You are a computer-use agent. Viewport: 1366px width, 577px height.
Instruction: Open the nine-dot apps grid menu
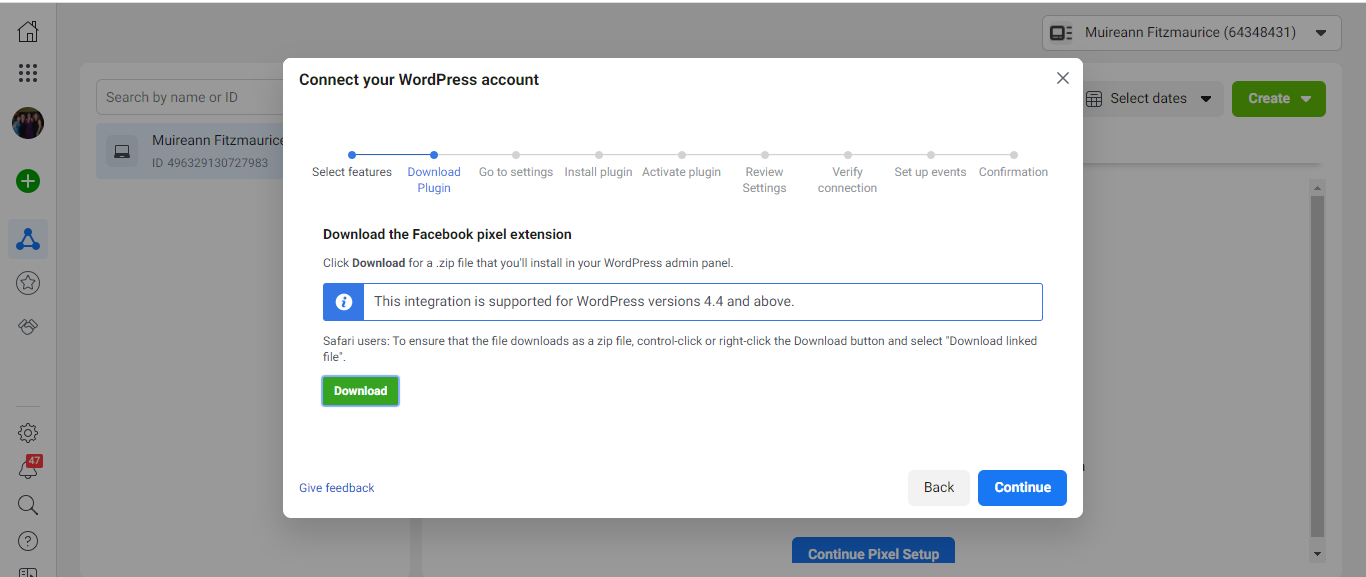coord(28,73)
